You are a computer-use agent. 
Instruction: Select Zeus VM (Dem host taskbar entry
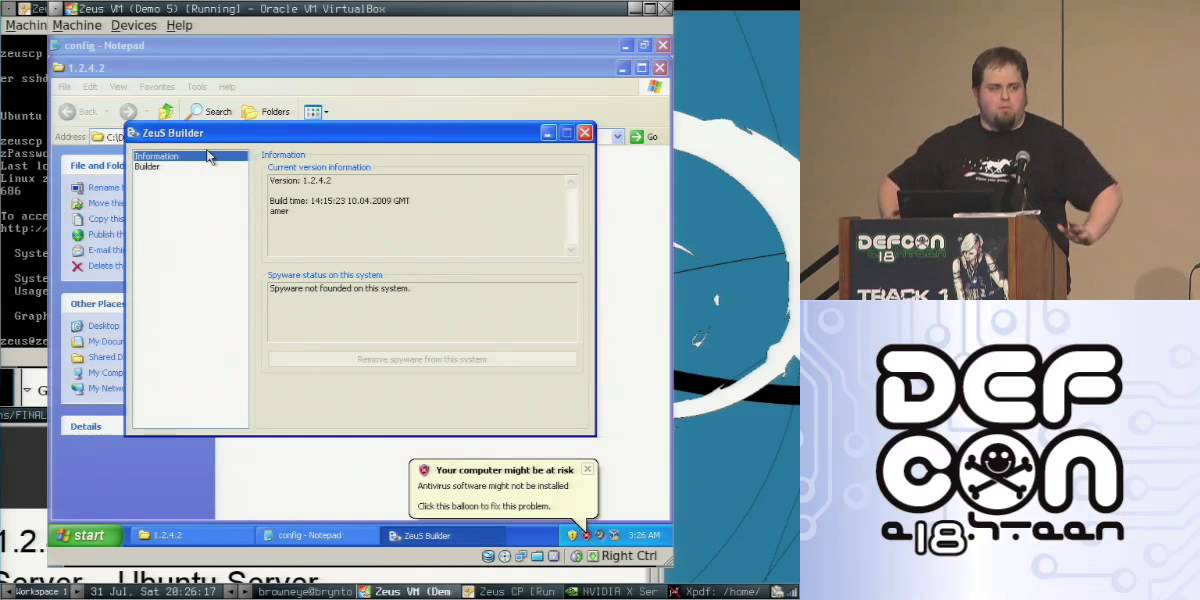tap(405, 592)
